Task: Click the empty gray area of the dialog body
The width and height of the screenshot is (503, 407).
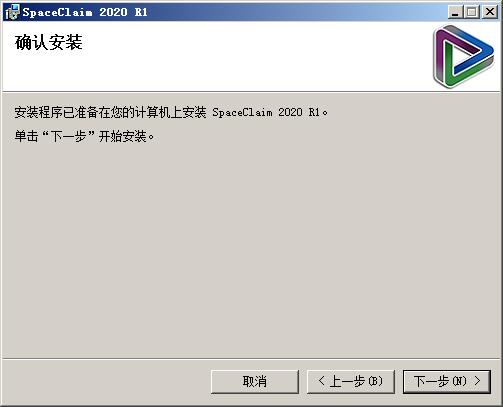Action: tap(251, 250)
